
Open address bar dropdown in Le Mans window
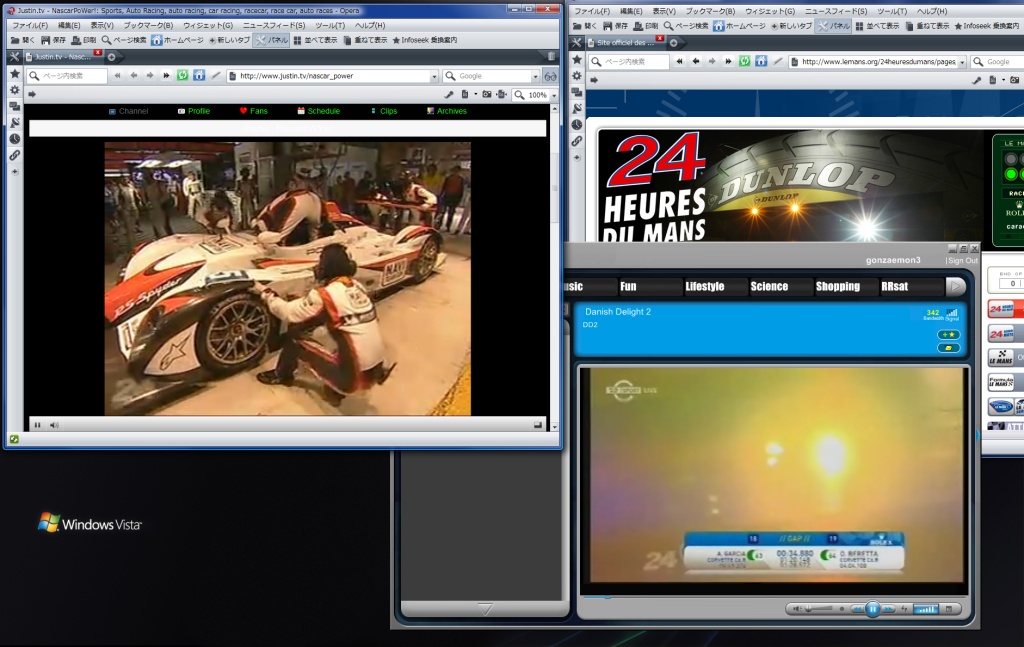click(962, 62)
